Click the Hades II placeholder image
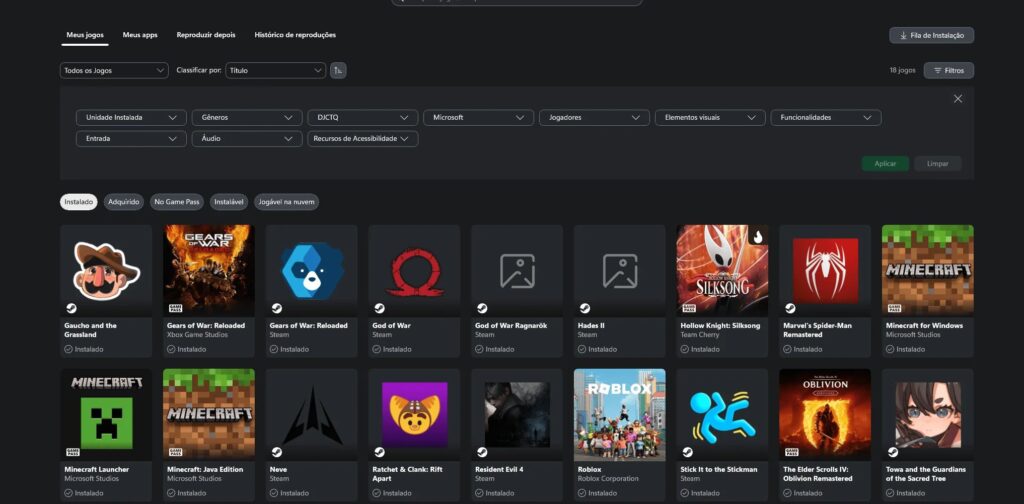1024x504 pixels. click(620, 271)
